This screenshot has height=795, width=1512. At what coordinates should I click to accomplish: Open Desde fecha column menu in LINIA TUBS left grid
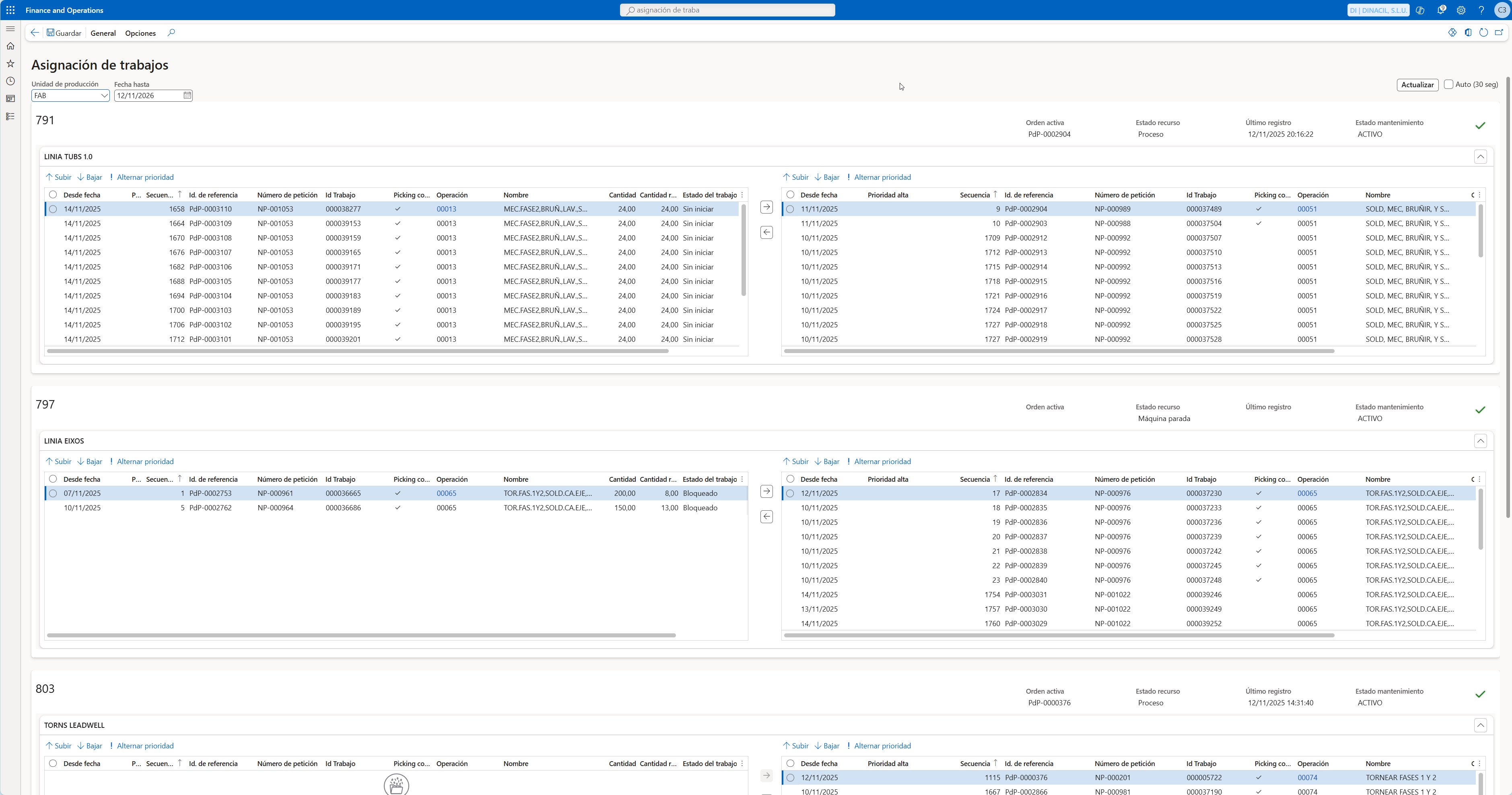pyautogui.click(x=82, y=195)
